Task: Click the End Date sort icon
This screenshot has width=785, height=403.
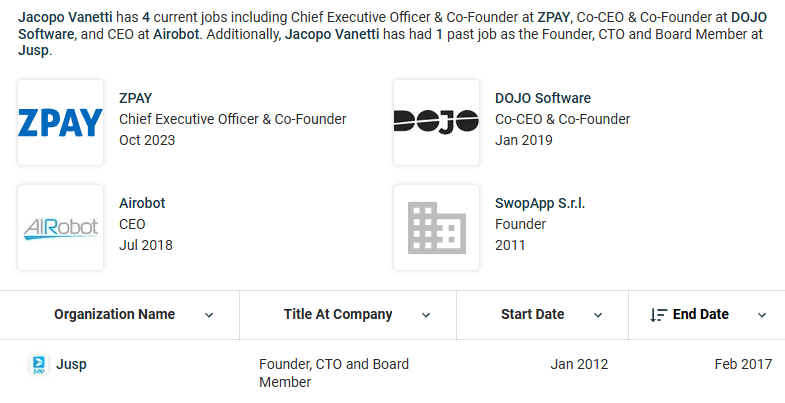Action: click(x=658, y=315)
